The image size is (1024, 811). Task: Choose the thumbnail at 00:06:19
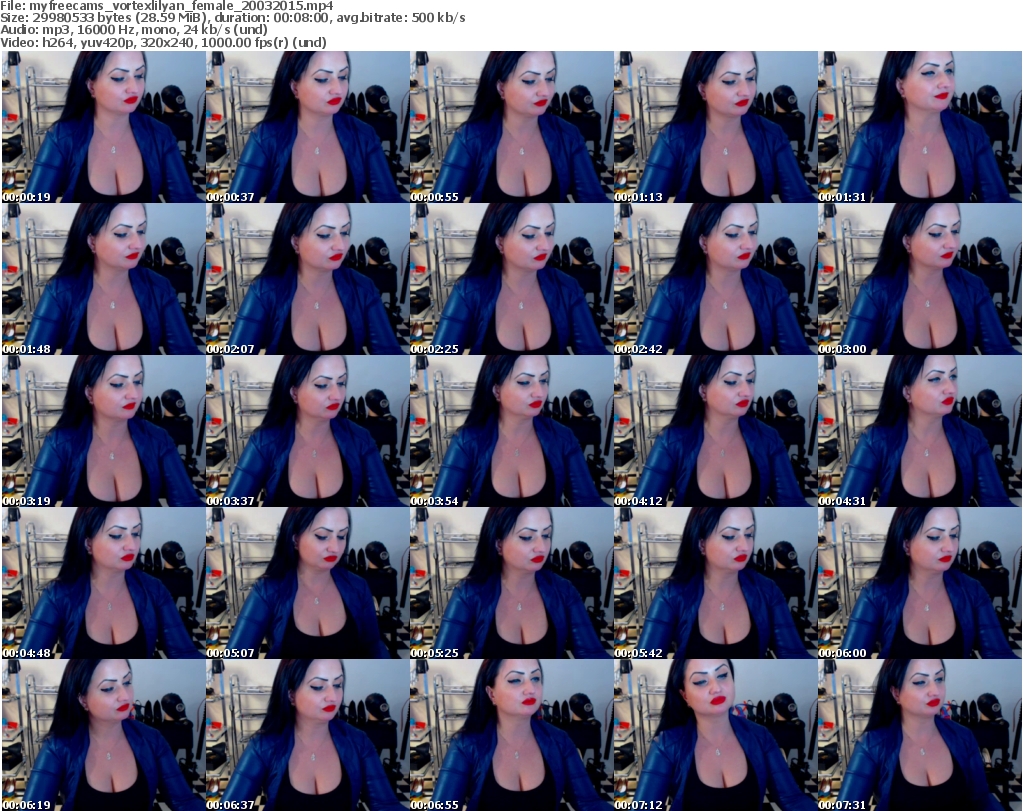point(103,735)
